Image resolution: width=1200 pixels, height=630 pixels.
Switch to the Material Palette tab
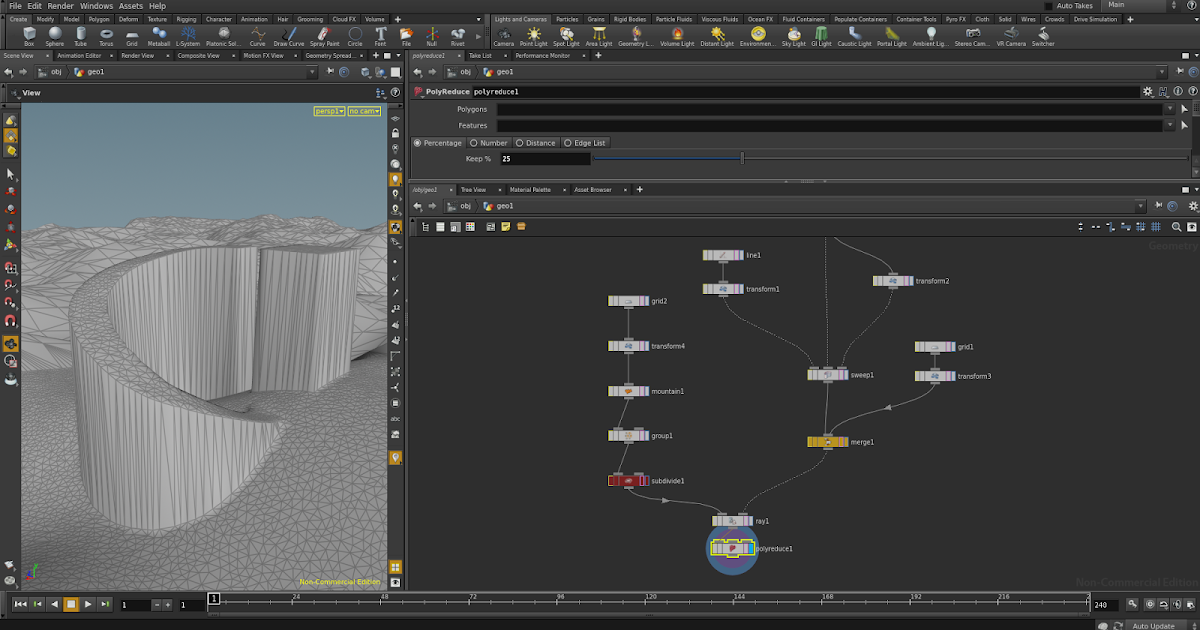pyautogui.click(x=530, y=189)
